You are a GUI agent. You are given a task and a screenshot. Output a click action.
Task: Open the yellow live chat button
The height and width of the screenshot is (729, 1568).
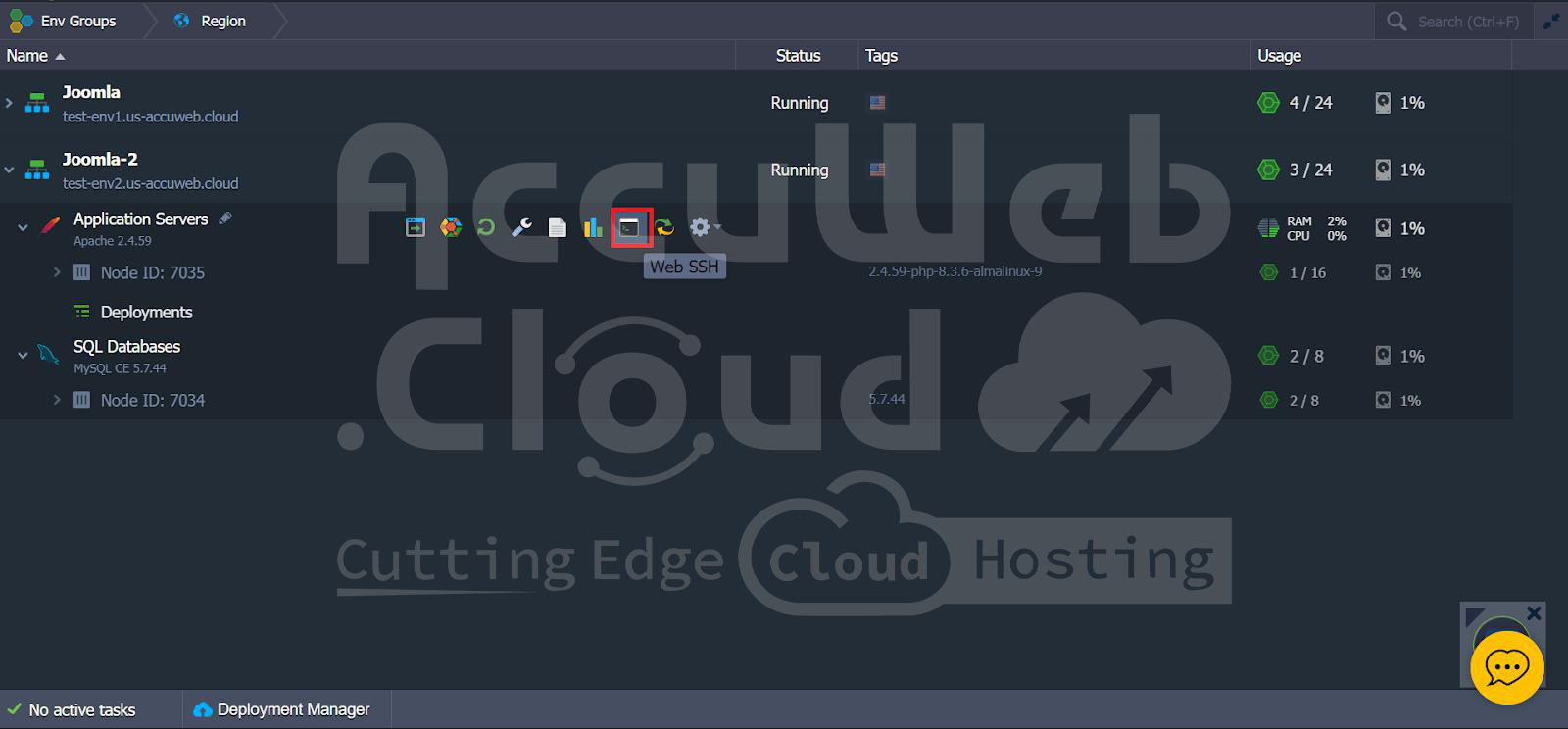click(x=1506, y=668)
